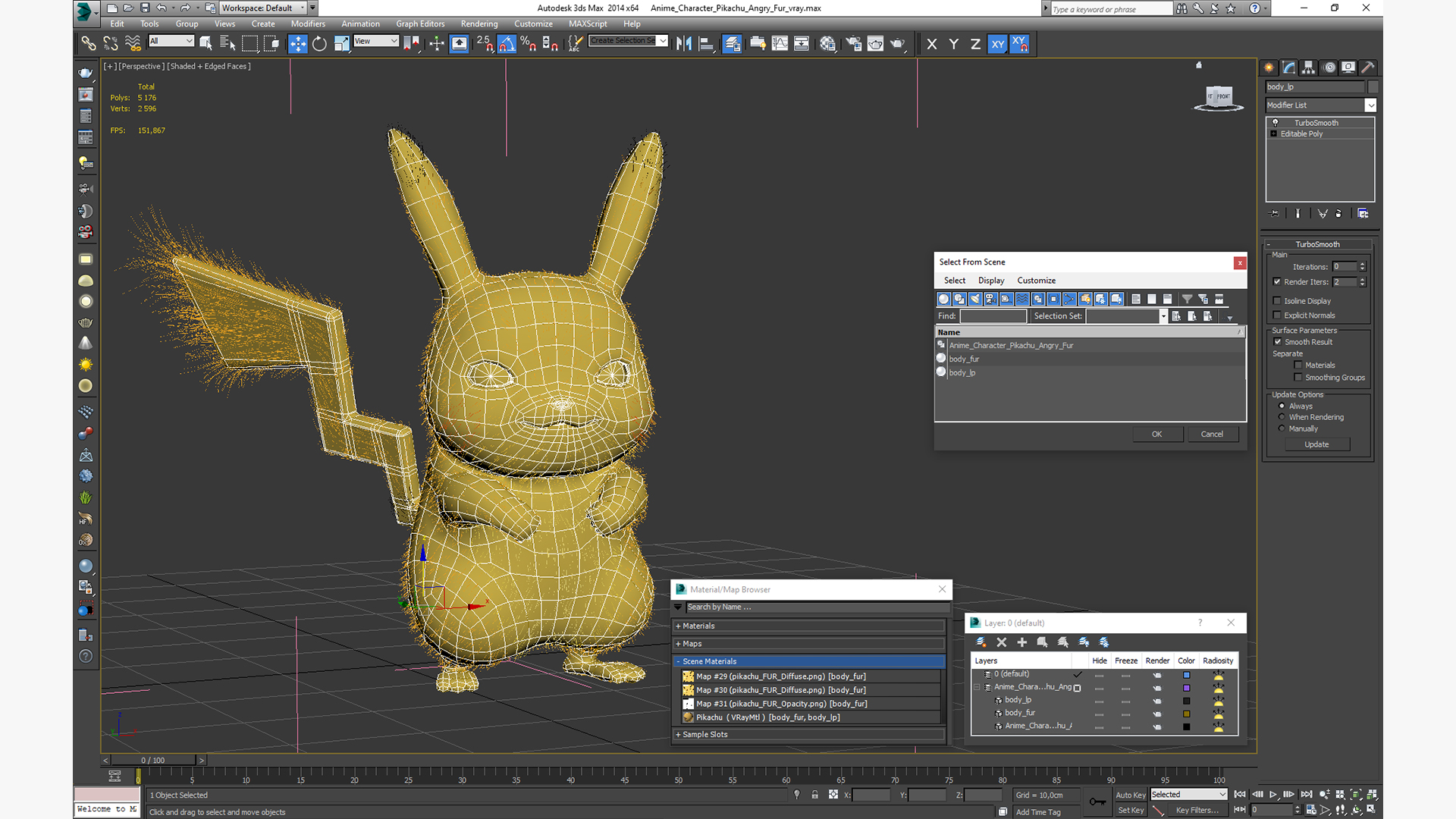Restrict transform to Z axis
Screen dimensions: 1456x819
[975, 44]
